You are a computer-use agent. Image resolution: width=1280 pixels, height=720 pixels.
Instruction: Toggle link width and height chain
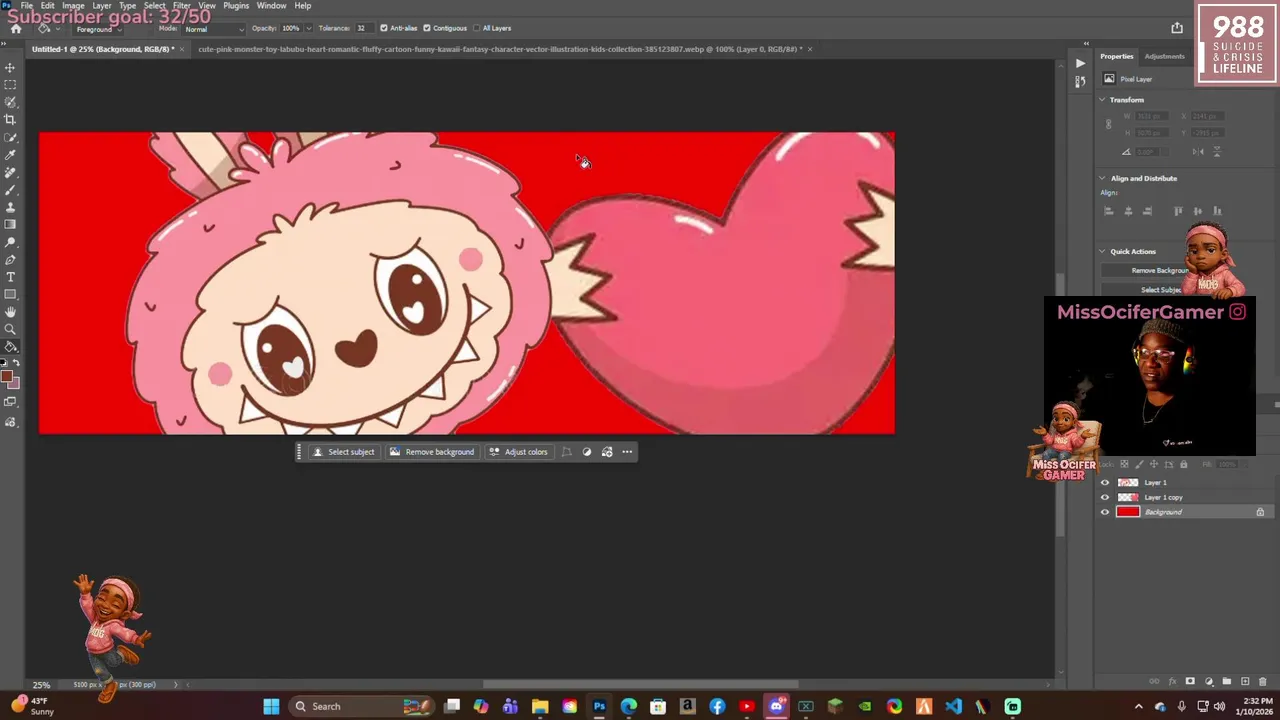[x=1108, y=124]
